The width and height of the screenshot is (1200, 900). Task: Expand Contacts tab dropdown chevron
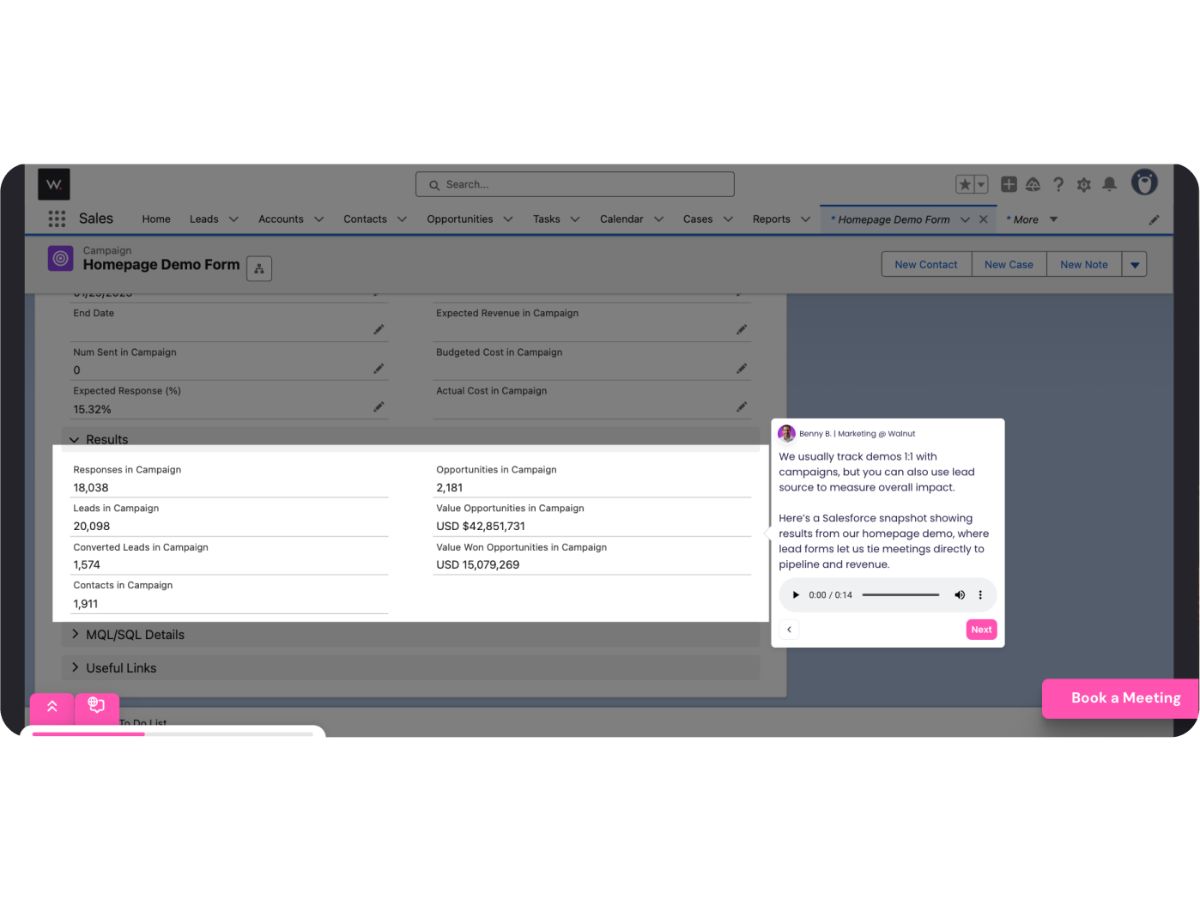pos(402,219)
